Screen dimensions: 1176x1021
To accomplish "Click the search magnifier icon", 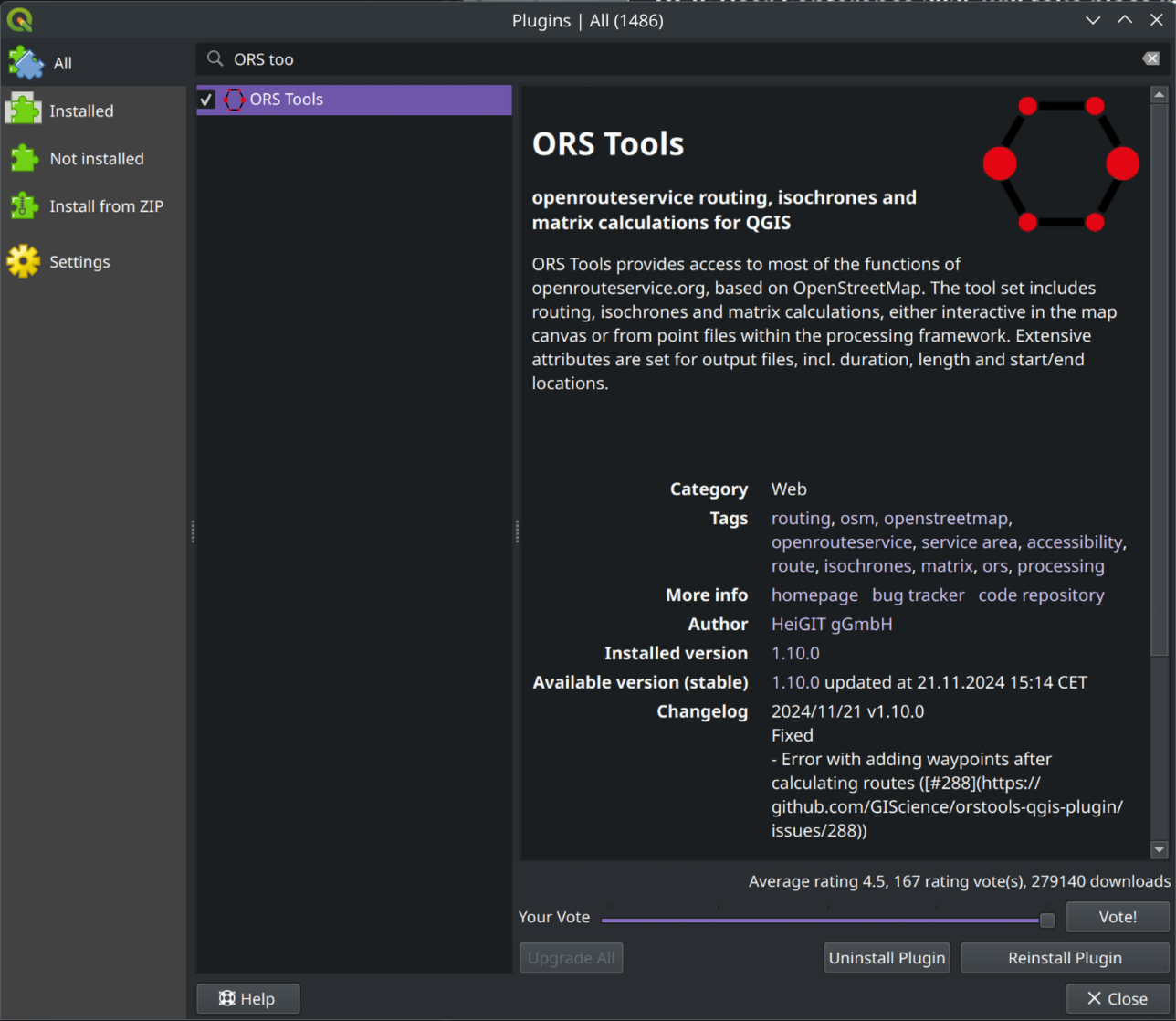I will pyautogui.click(x=215, y=58).
